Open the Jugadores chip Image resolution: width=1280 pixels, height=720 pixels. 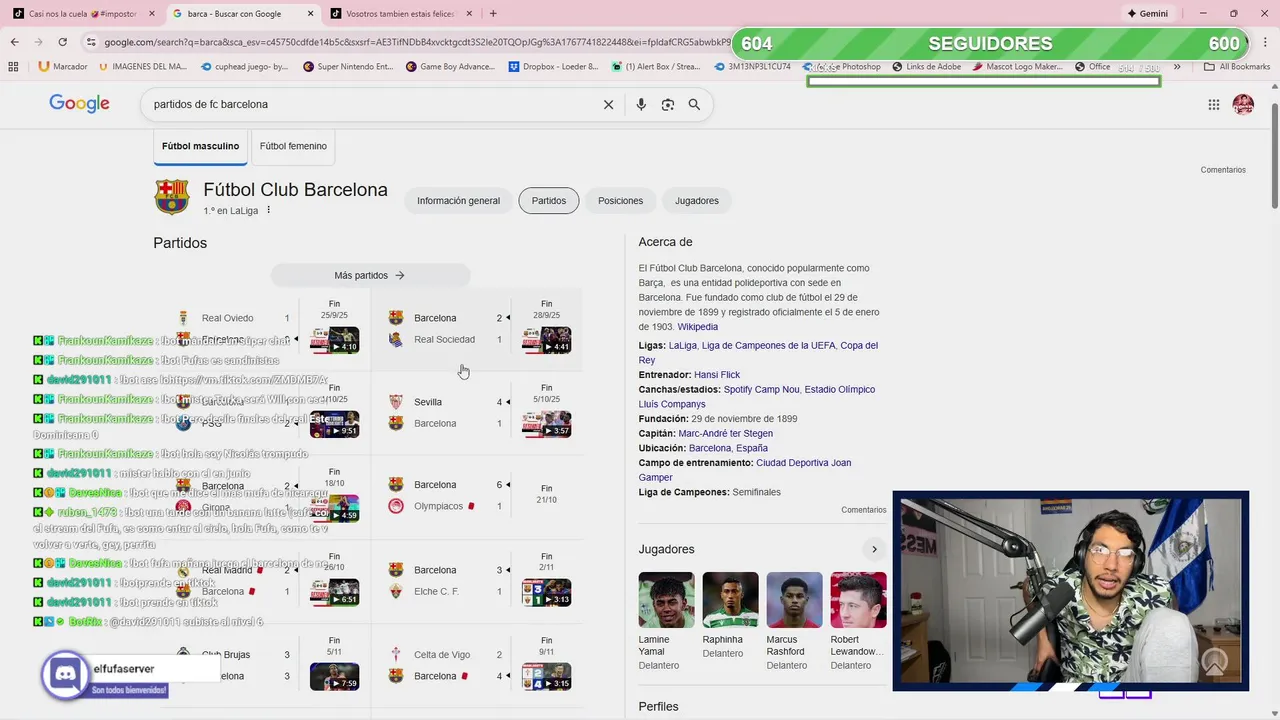point(697,201)
